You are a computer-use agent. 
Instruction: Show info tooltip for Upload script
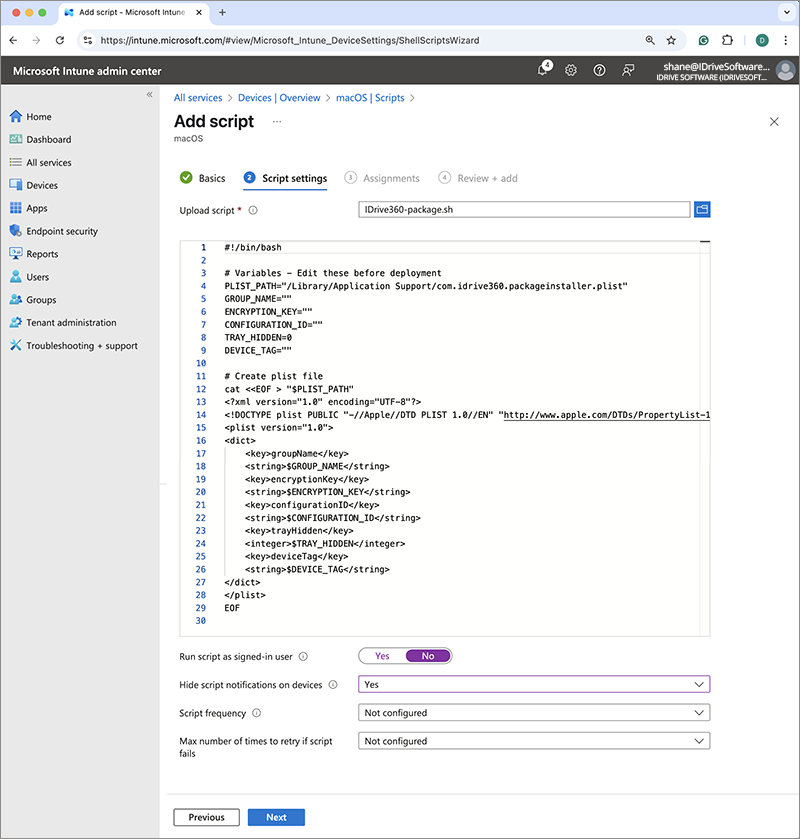[x=253, y=210]
